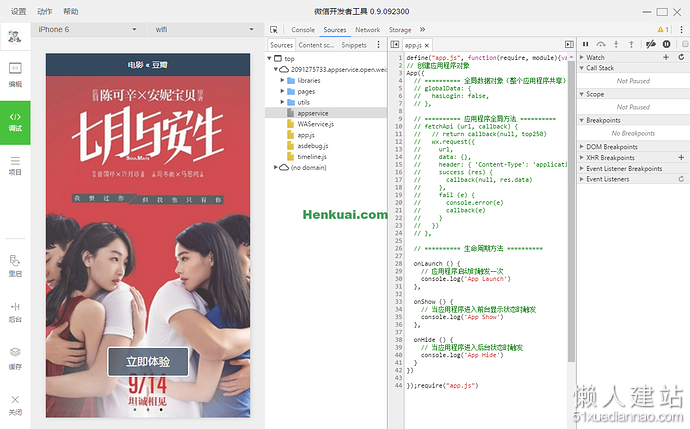The image size is (690, 429).
Task: Click the code editor vertical scrollbar
Action: tap(571, 211)
